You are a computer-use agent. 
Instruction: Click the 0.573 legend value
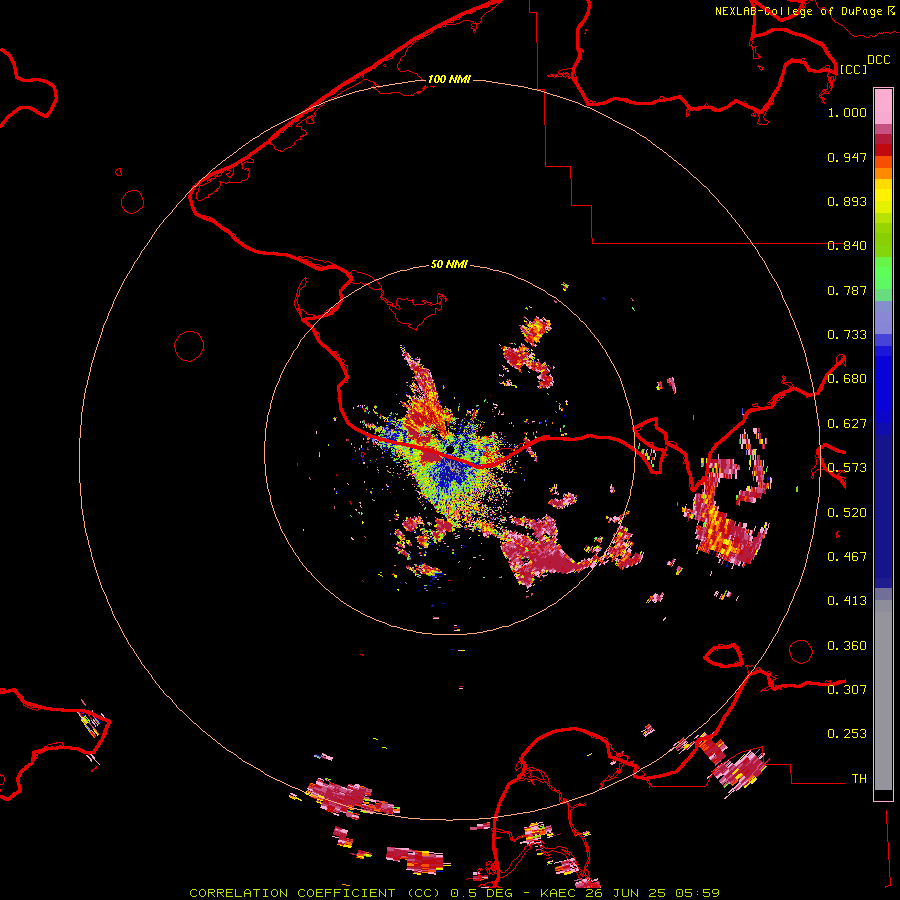[847, 468]
